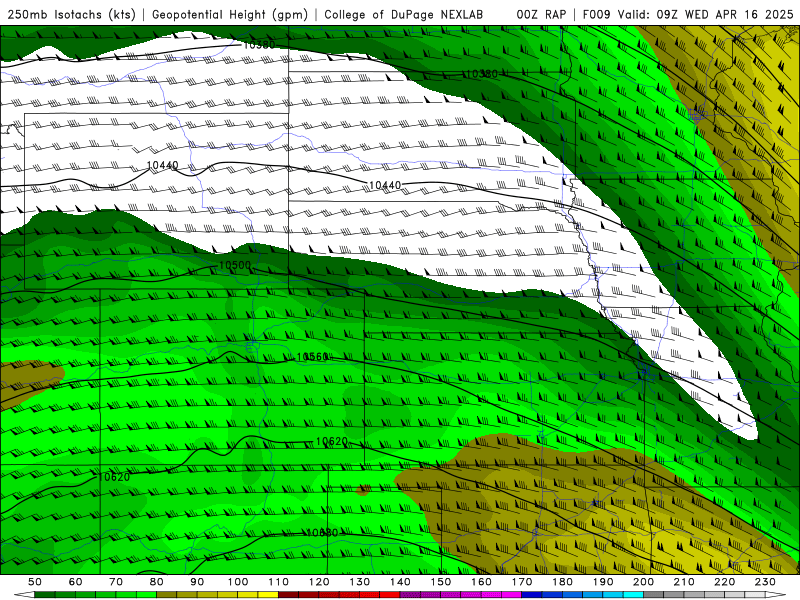Viewport: 800px width, 600px height.
Task: Click the '250mb Isotachs (kts)' title text
Action: pos(71,15)
